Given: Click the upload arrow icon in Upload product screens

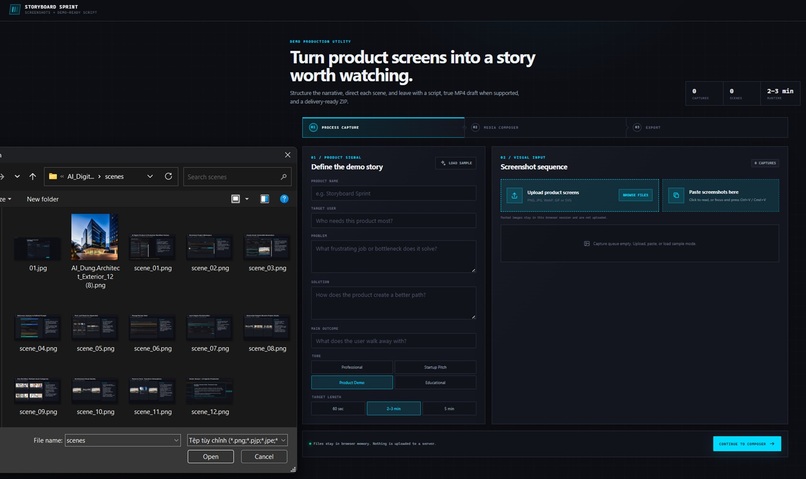Looking at the screenshot, I should coord(514,195).
